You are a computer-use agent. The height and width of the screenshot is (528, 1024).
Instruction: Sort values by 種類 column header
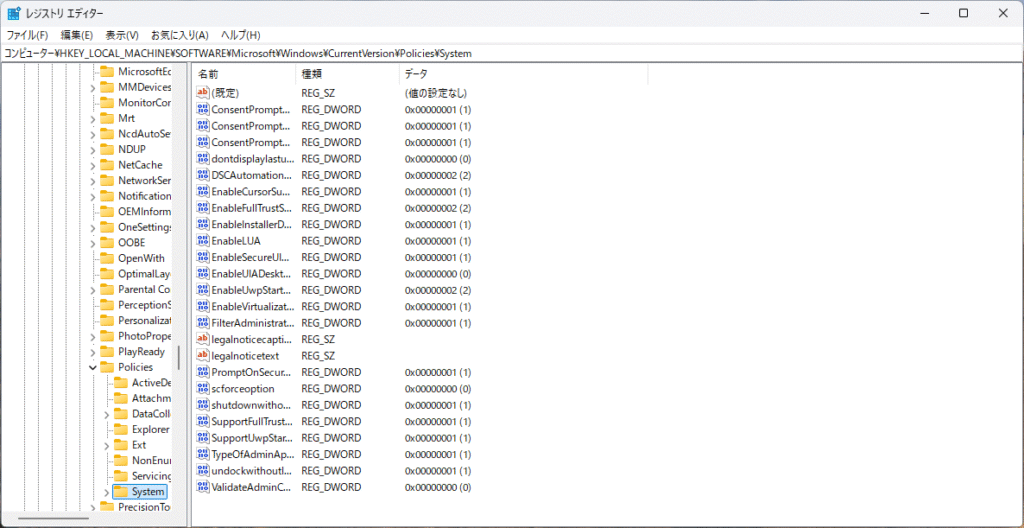click(346, 74)
